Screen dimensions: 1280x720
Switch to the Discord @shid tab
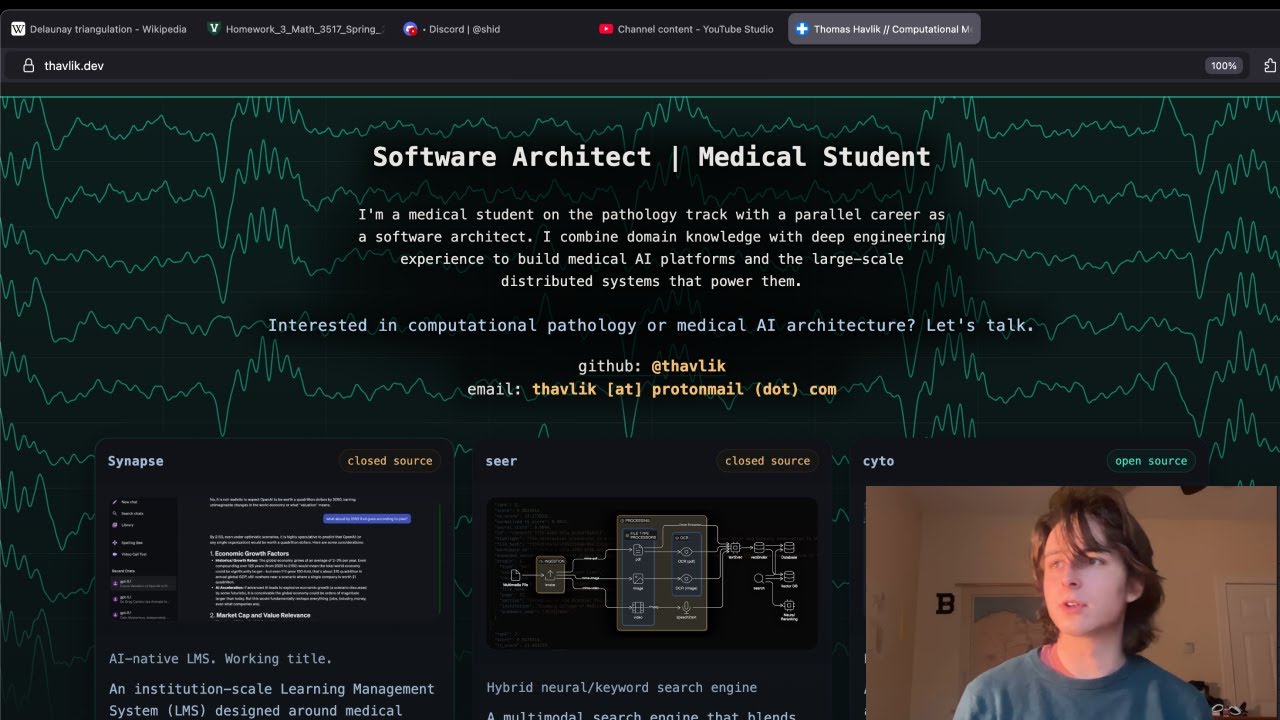490,29
